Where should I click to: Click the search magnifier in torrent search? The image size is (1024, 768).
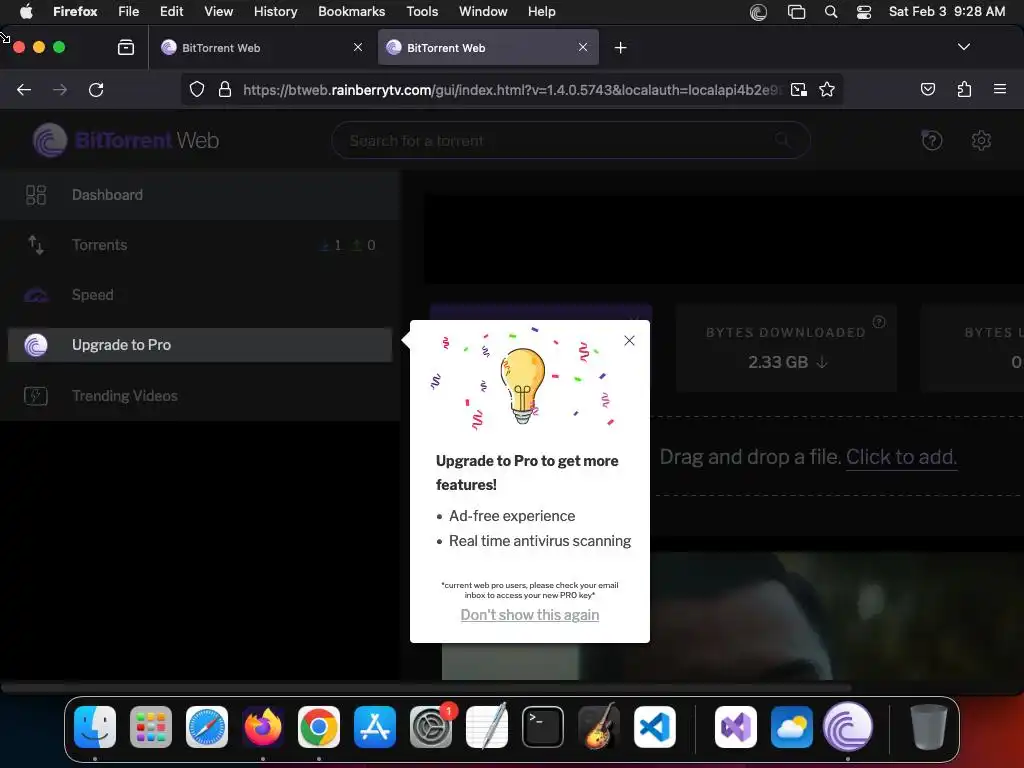coord(782,140)
